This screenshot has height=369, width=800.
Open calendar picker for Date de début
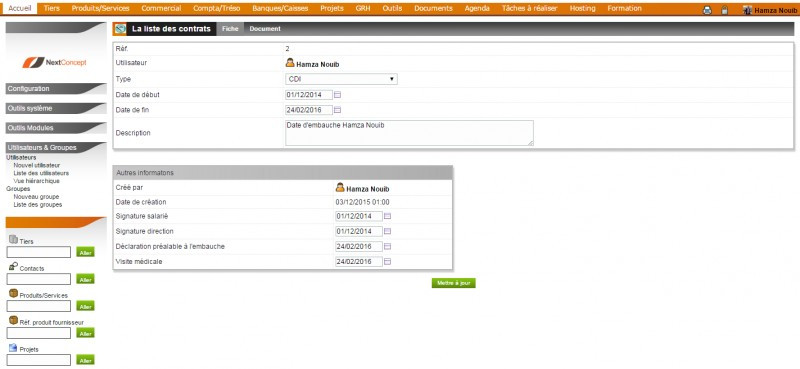(x=337, y=95)
